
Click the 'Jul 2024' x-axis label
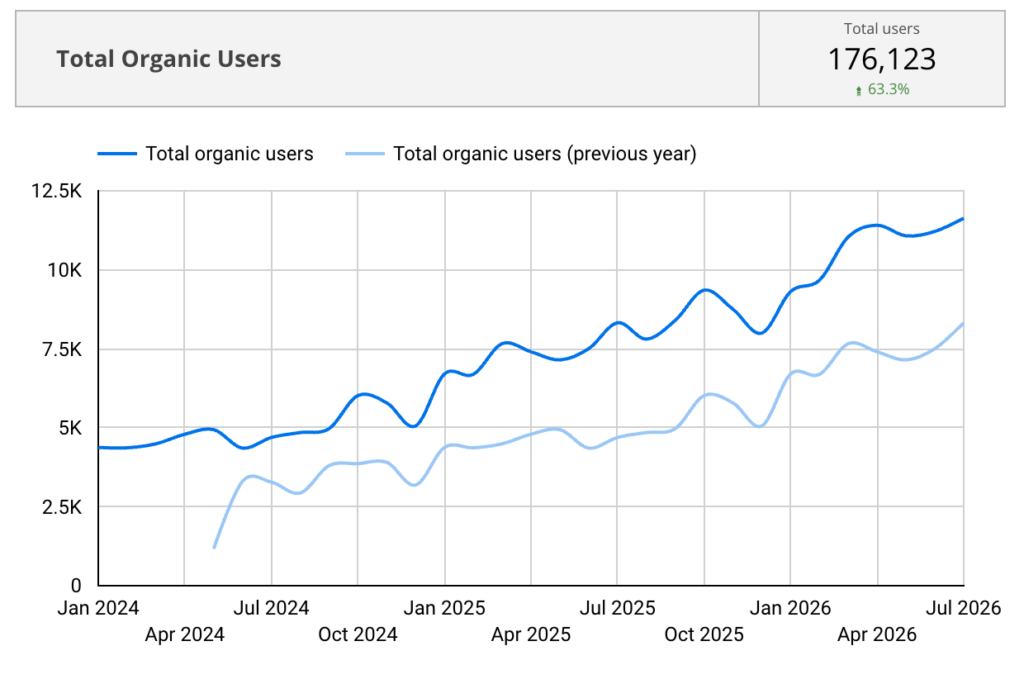pos(271,608)
